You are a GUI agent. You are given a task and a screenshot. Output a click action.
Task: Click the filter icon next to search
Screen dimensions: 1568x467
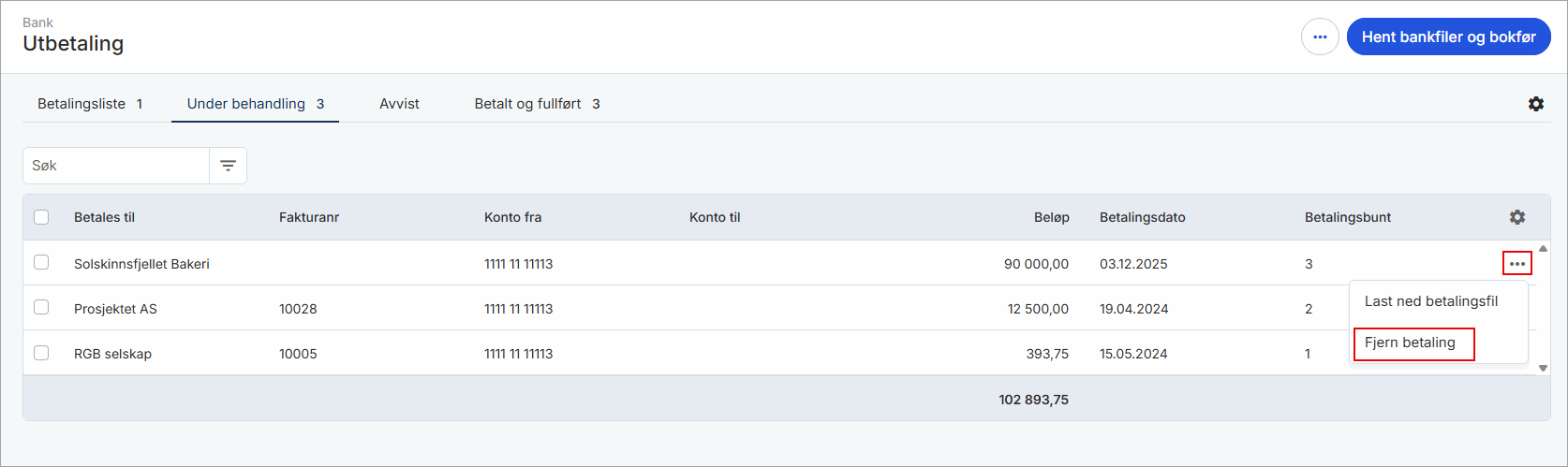[228, 166]
